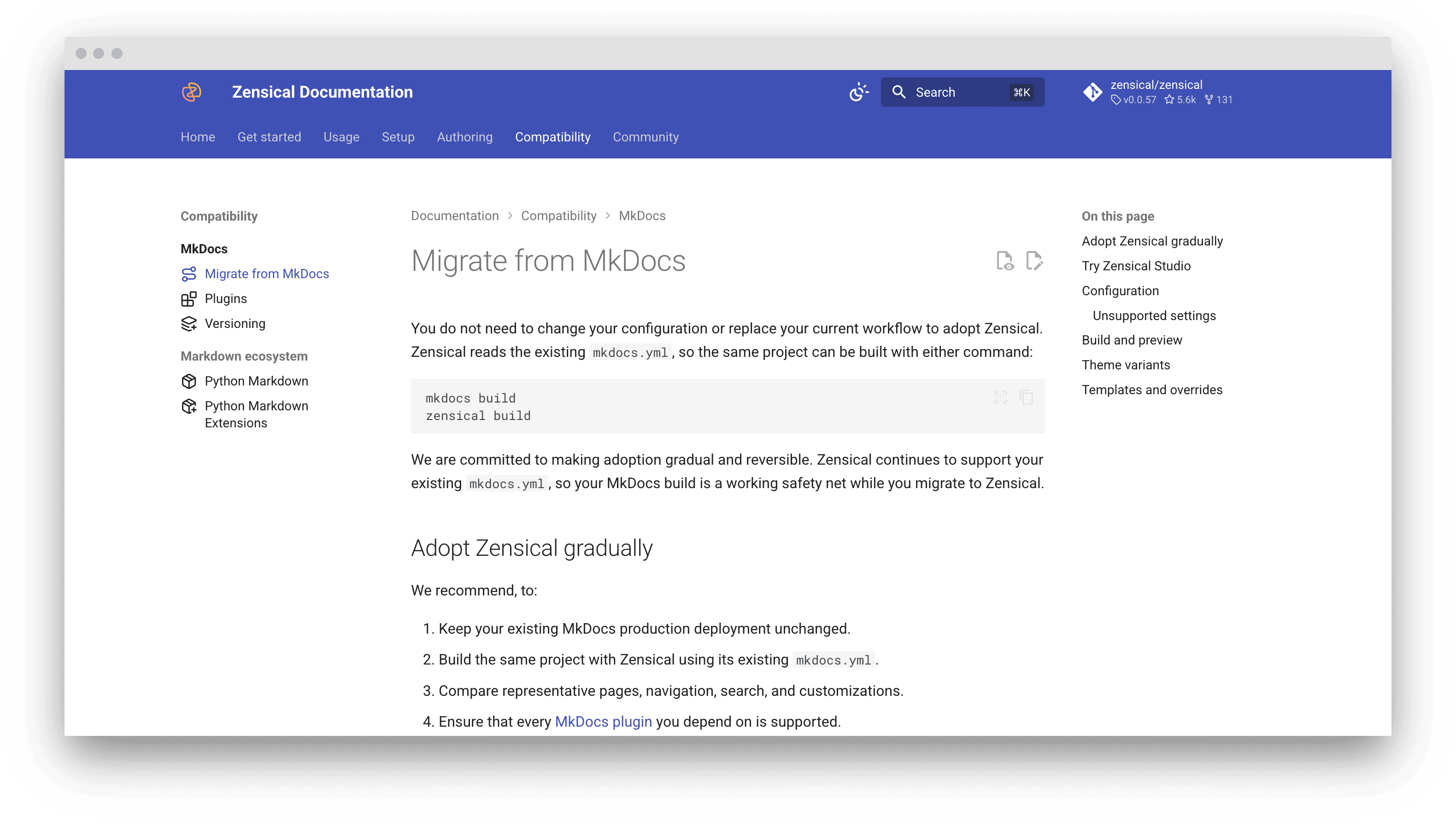Click the Migrate from MkDocs page heading
This screenshot has width=1456, height=828.
click(548, 261)
